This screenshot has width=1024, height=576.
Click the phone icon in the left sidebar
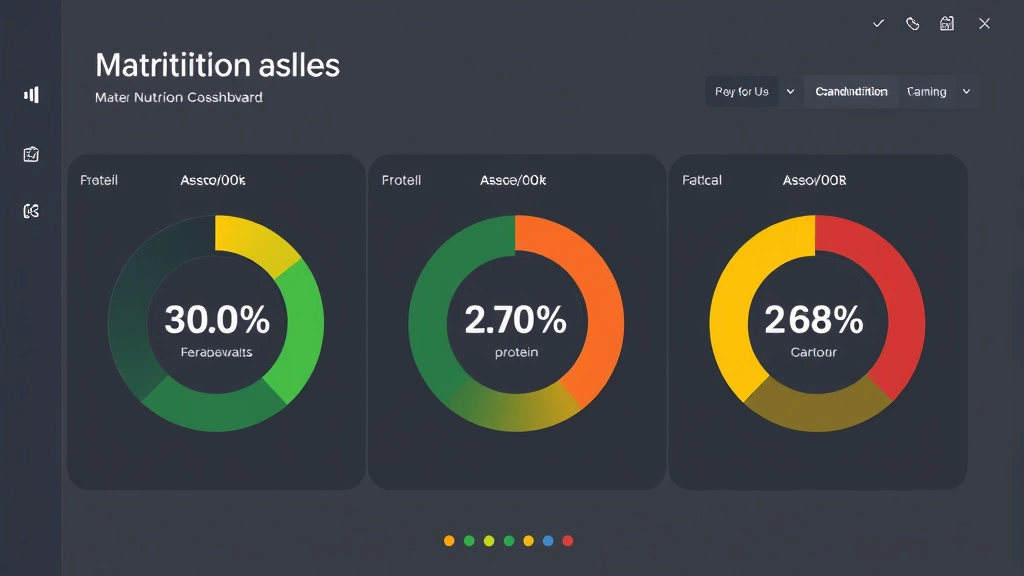(x=30, y=210)
